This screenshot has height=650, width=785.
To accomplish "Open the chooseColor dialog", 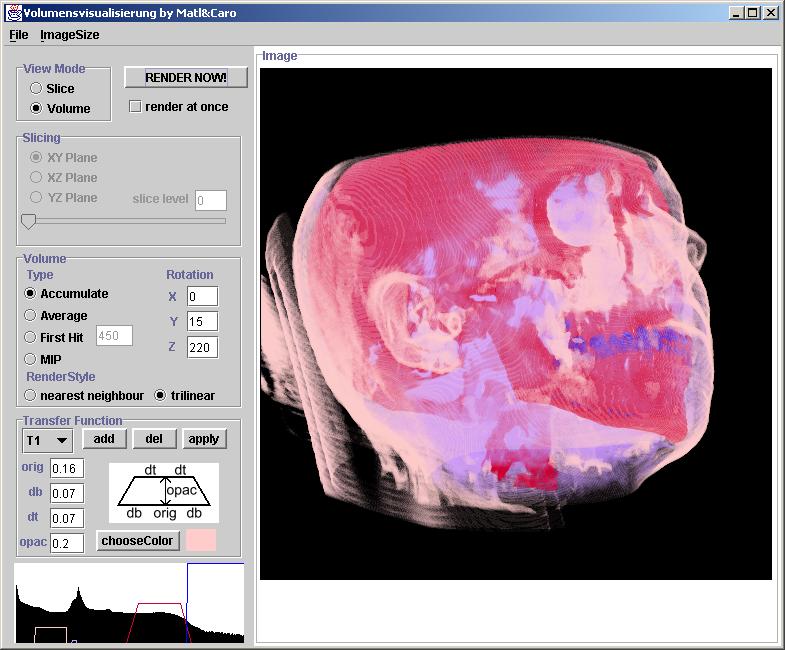I will coord(138,541).
